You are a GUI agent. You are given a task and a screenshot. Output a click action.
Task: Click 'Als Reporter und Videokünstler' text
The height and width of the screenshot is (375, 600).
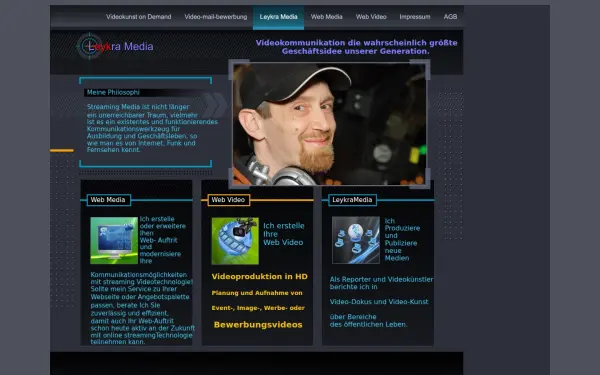(x=382, y=280)
